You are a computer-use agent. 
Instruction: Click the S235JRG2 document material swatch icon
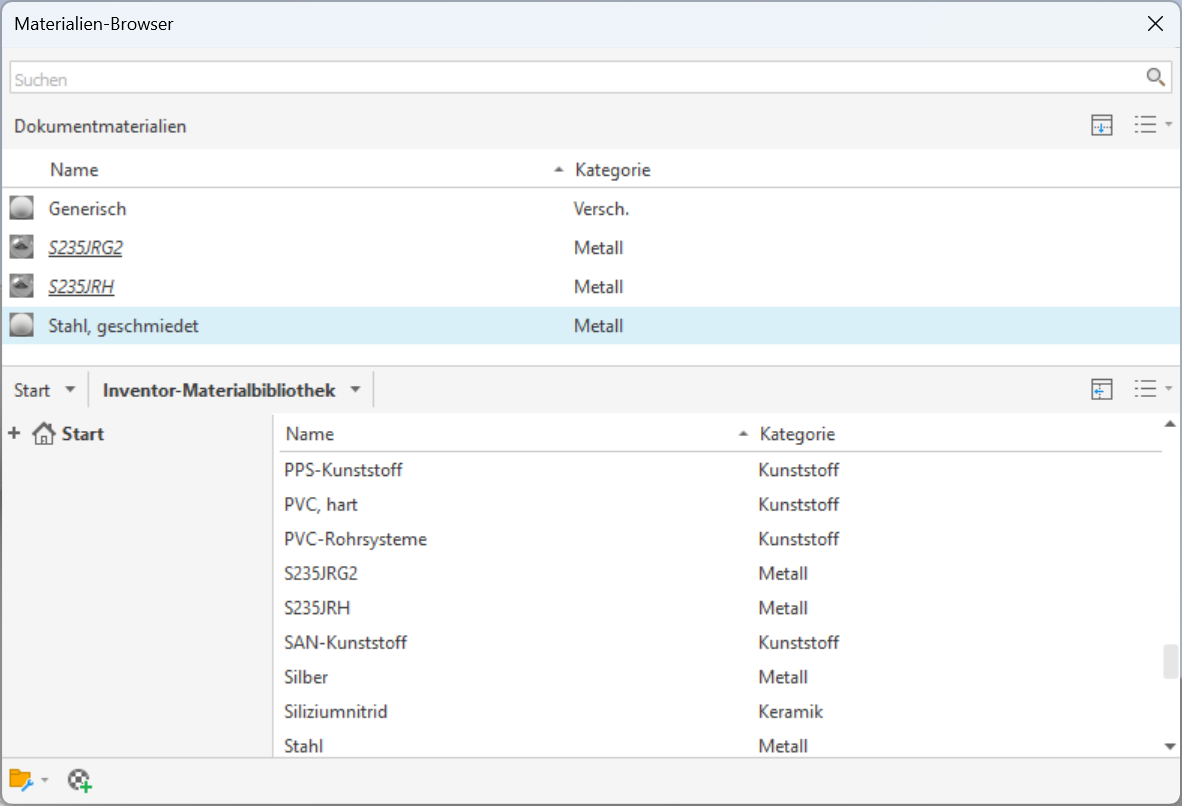[22, 248]
